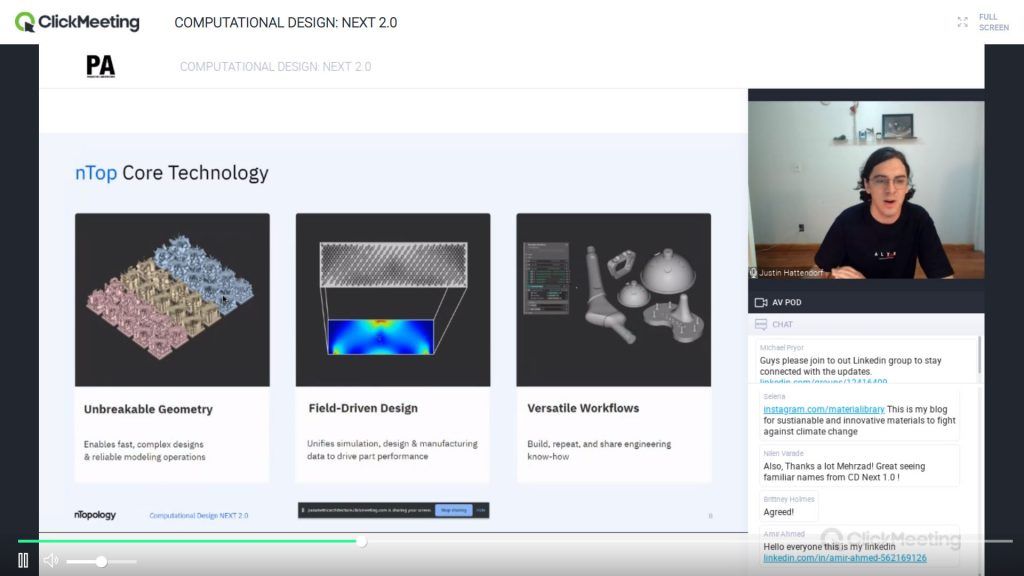Click Michael Pryor's name in chat

(782, 348)
